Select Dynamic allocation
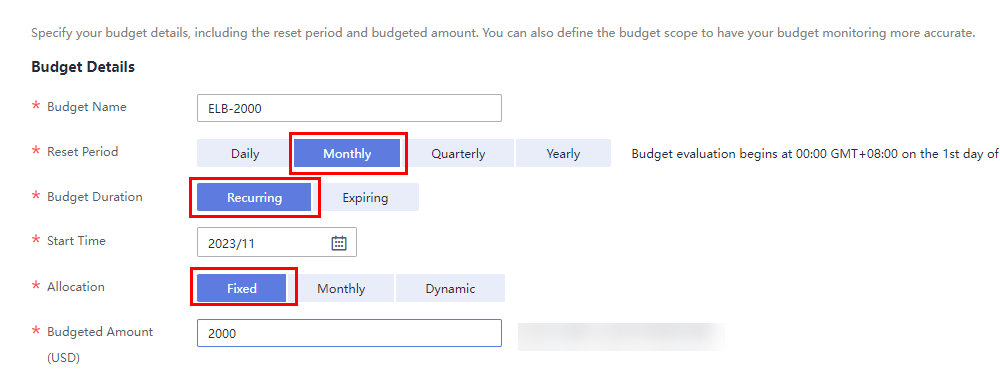The height and width of the screenshot is (387, 1000). pyautogui.click(x=450, y=288)
